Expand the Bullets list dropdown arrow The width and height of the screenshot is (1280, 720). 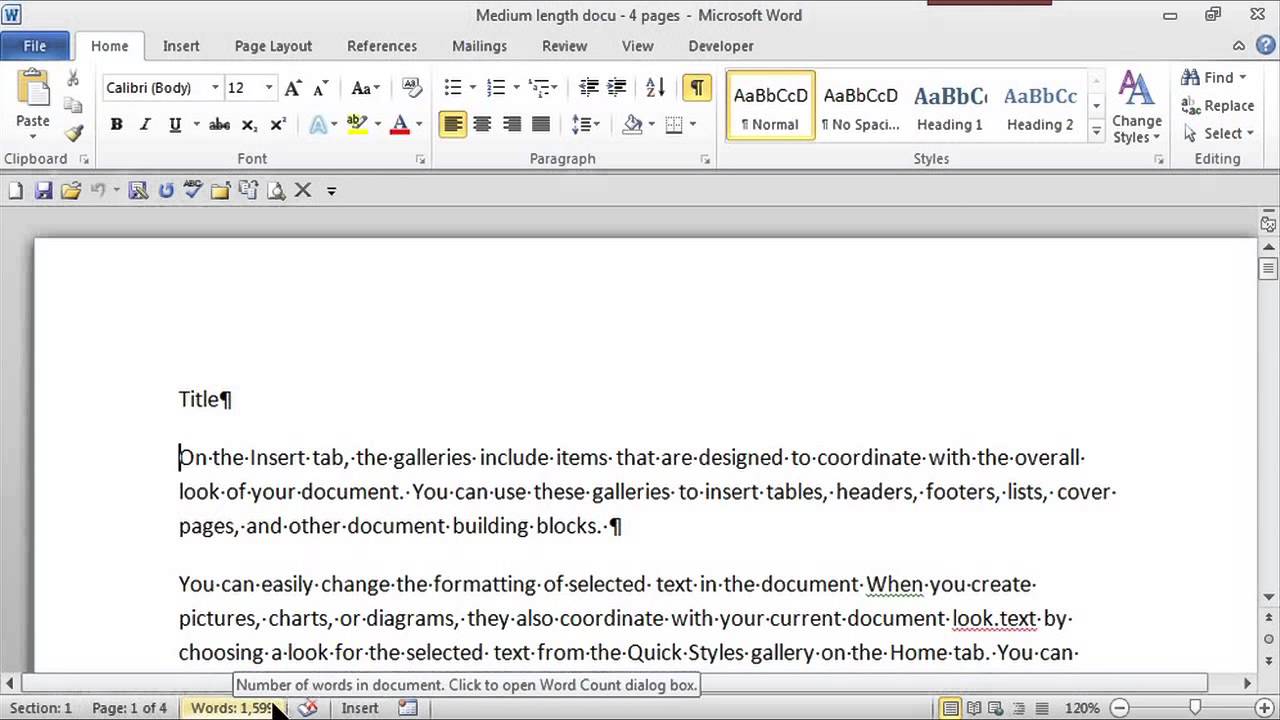click(x=472, y=88)
